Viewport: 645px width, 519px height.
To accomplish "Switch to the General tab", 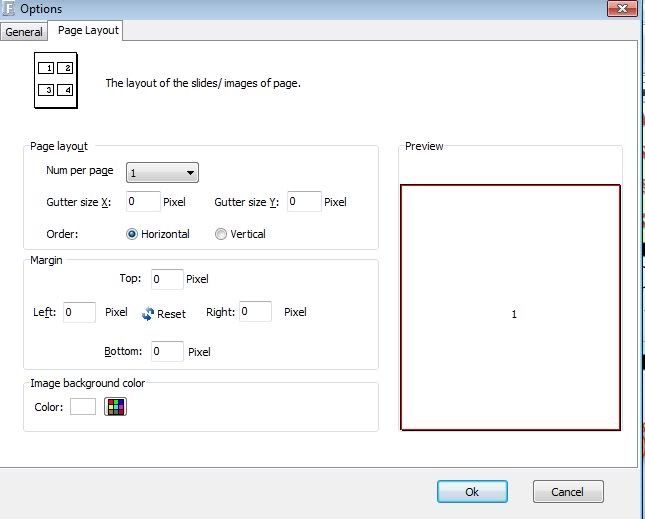I will pyautogui.click(x=24, y=32).
